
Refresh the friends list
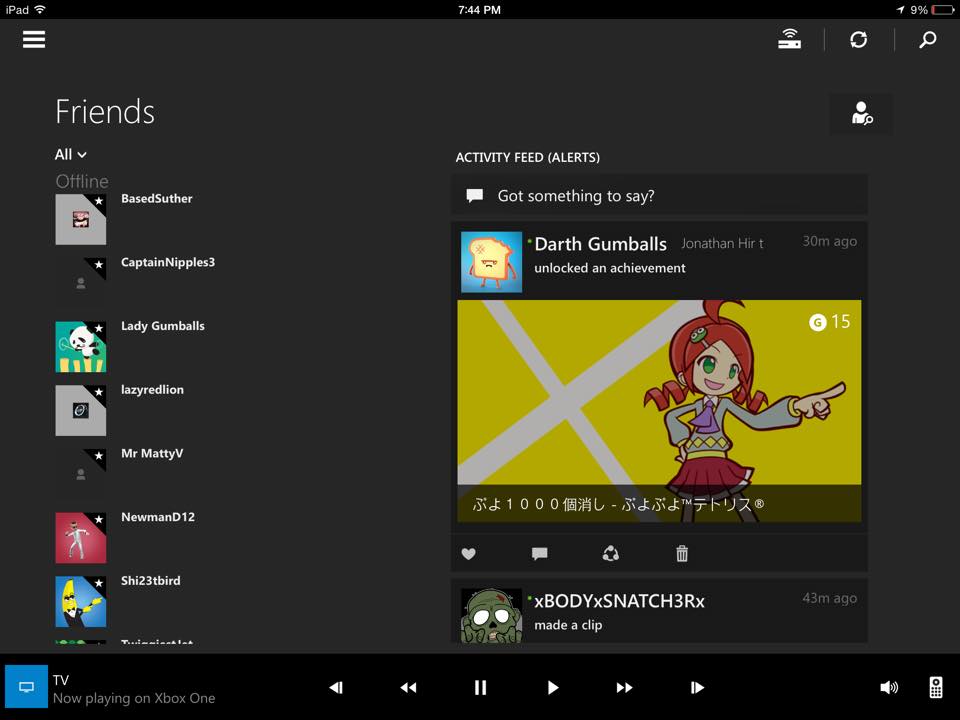click(x=859, y=38)
